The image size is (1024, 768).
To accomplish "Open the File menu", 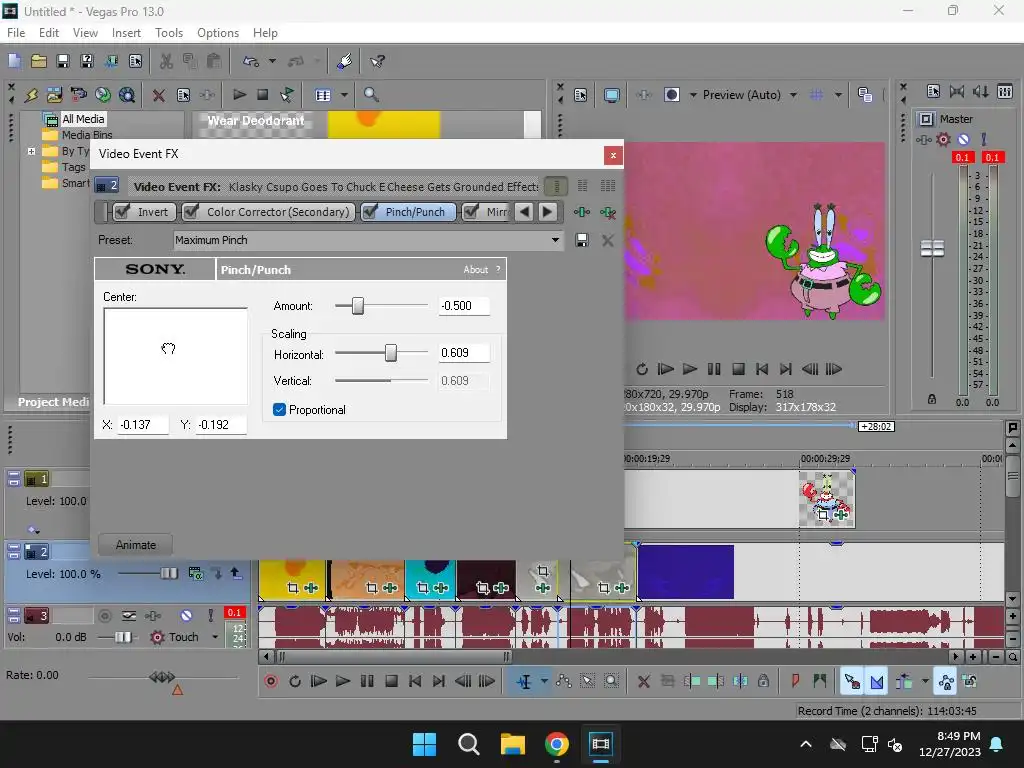I will coord(16,33).
